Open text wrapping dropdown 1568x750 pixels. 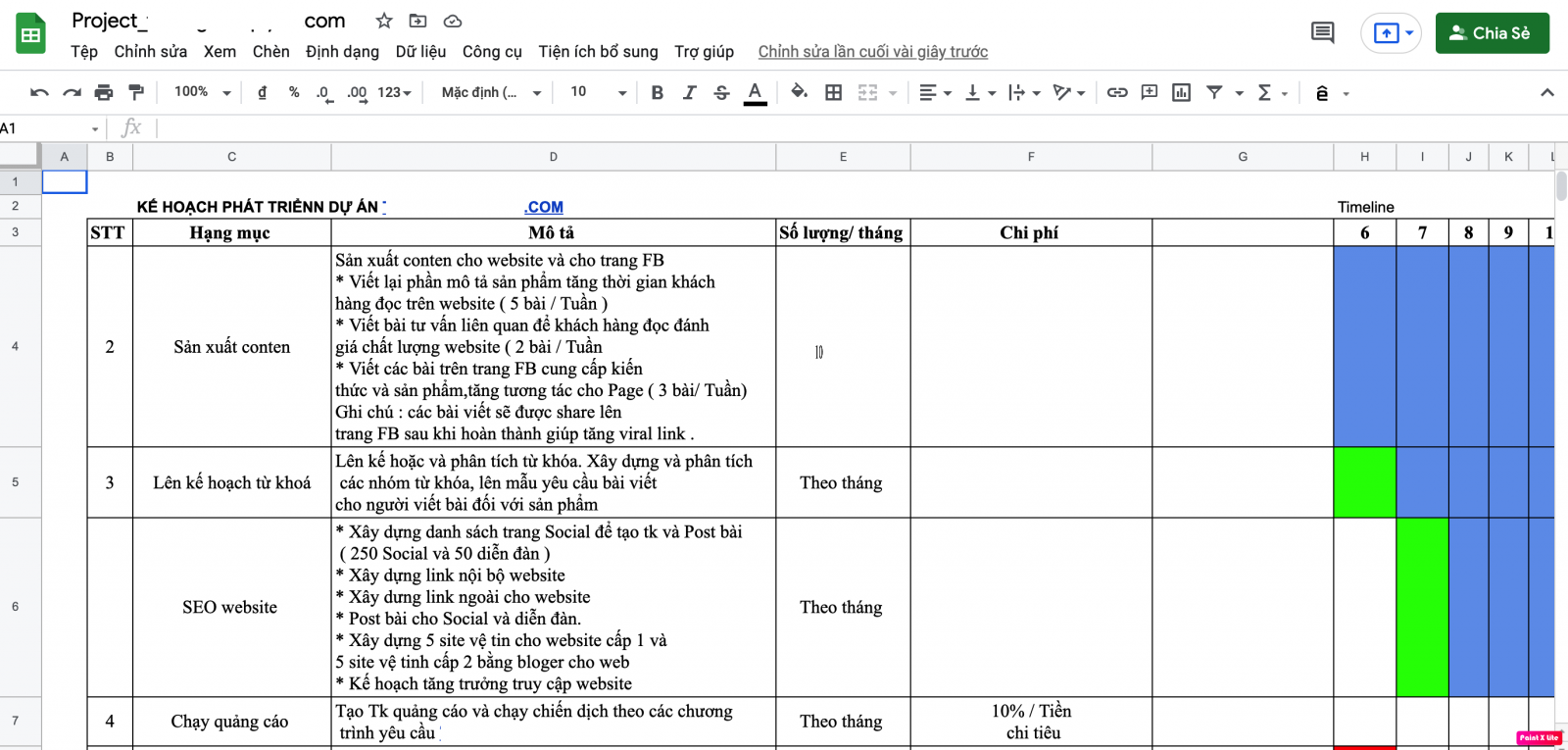pyautogui.click(x=1024, y=92)
